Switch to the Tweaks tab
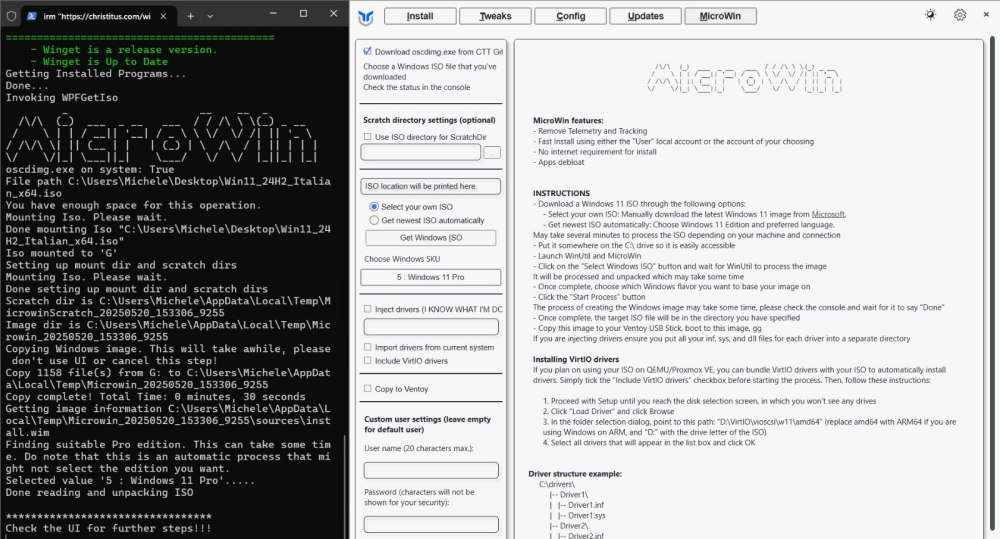1000x539 pixels. pyautogui.click(x=495, y=16)
